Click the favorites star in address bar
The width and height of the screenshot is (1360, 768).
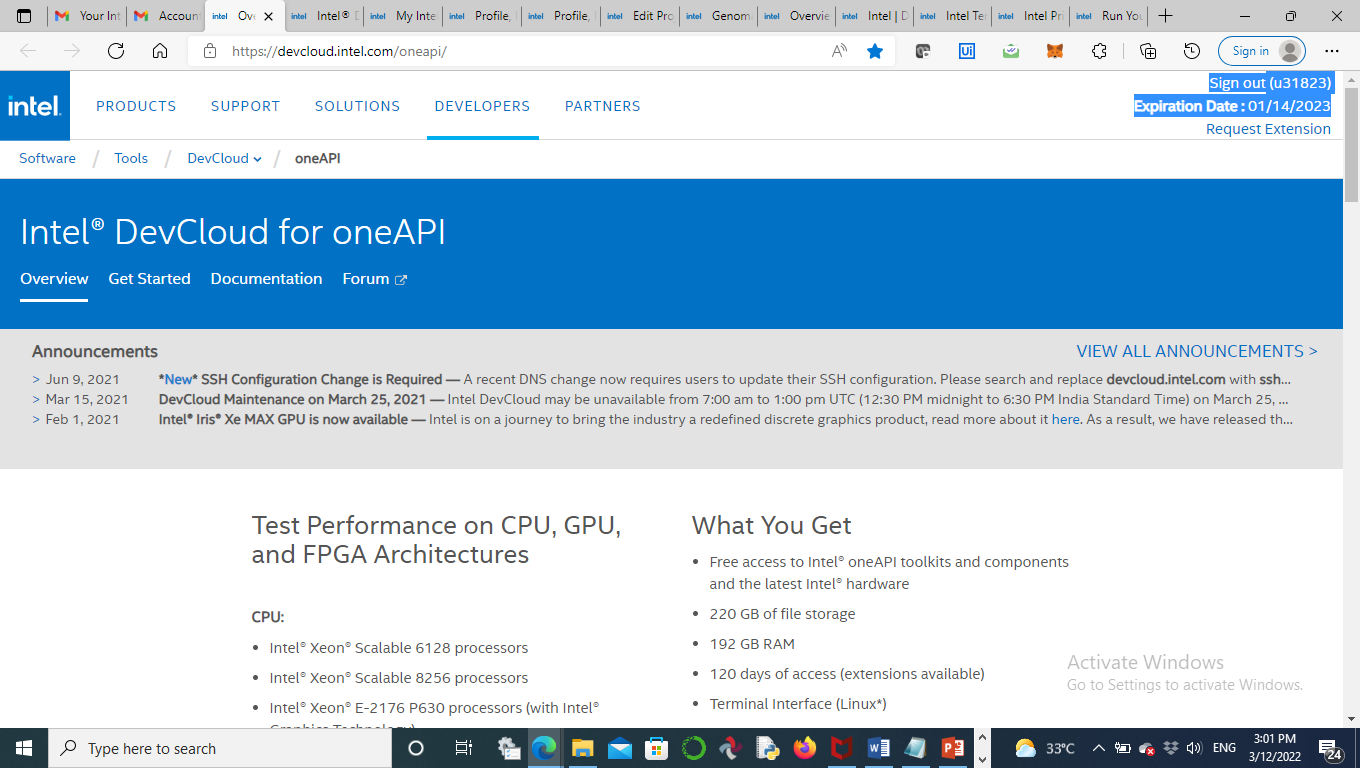[x=875, y=50]
